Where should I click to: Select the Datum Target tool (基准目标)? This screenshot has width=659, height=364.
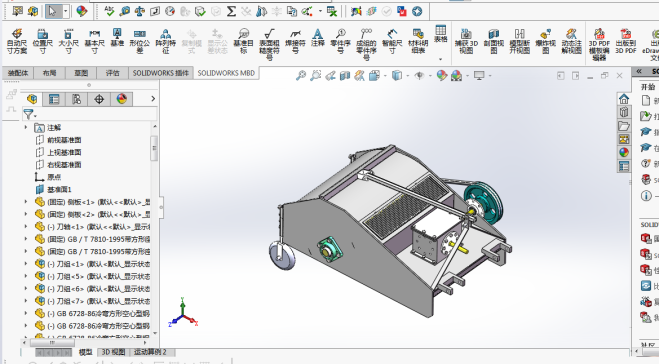tap(243, 41)
